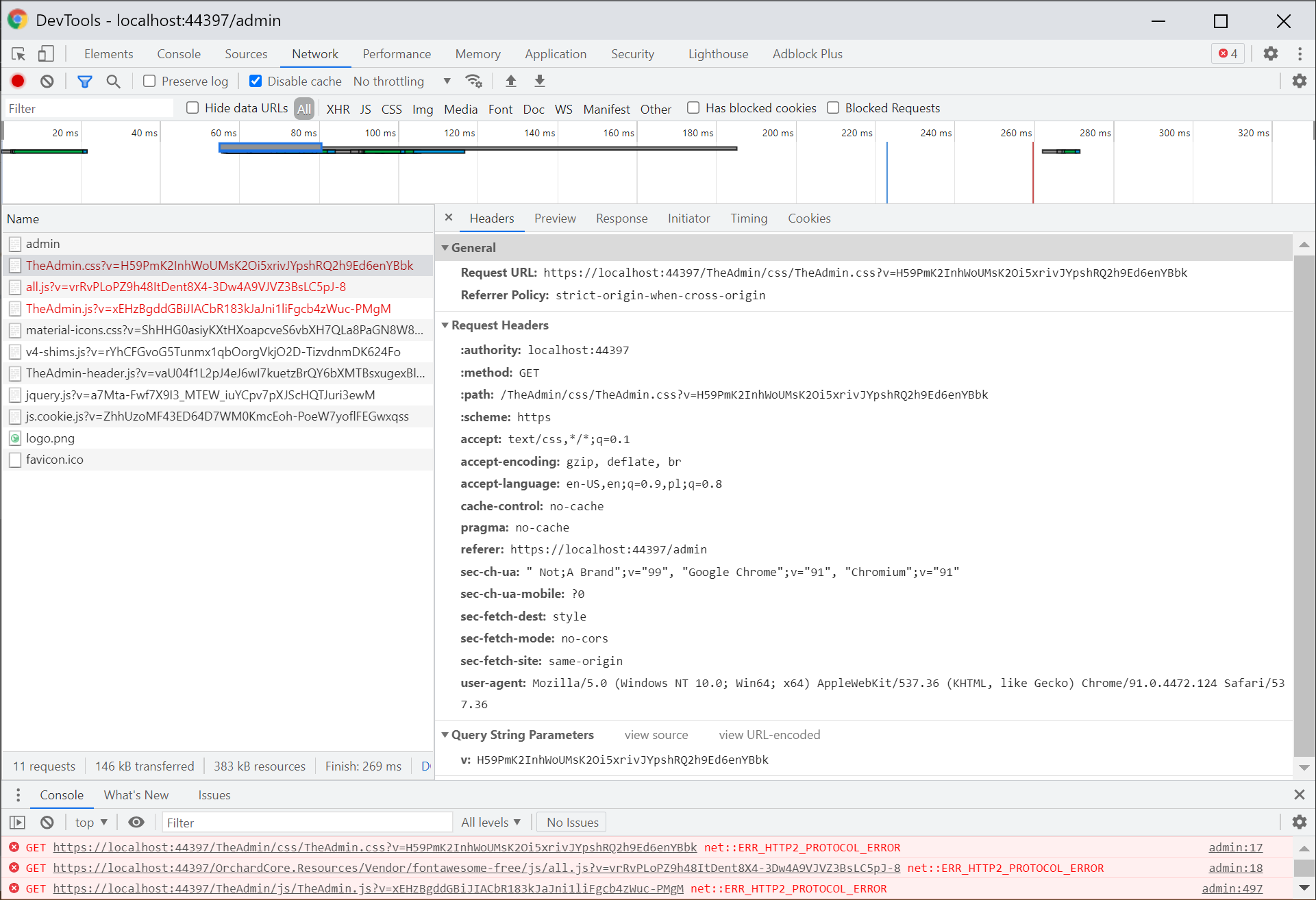Clear the network requests log

point(46,81)
